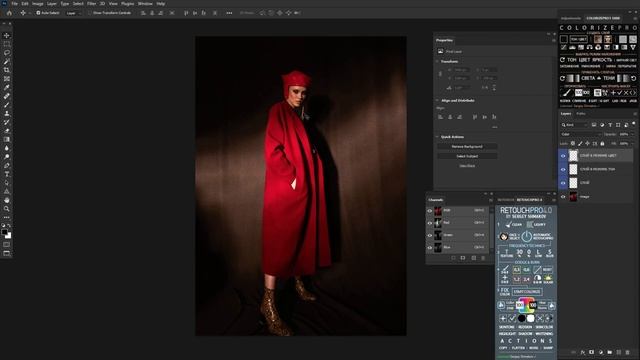The width and height of the screenshot is (640, 360).
Task: Open the Kind filter dropdown in Layers
Action: point(575,125)
